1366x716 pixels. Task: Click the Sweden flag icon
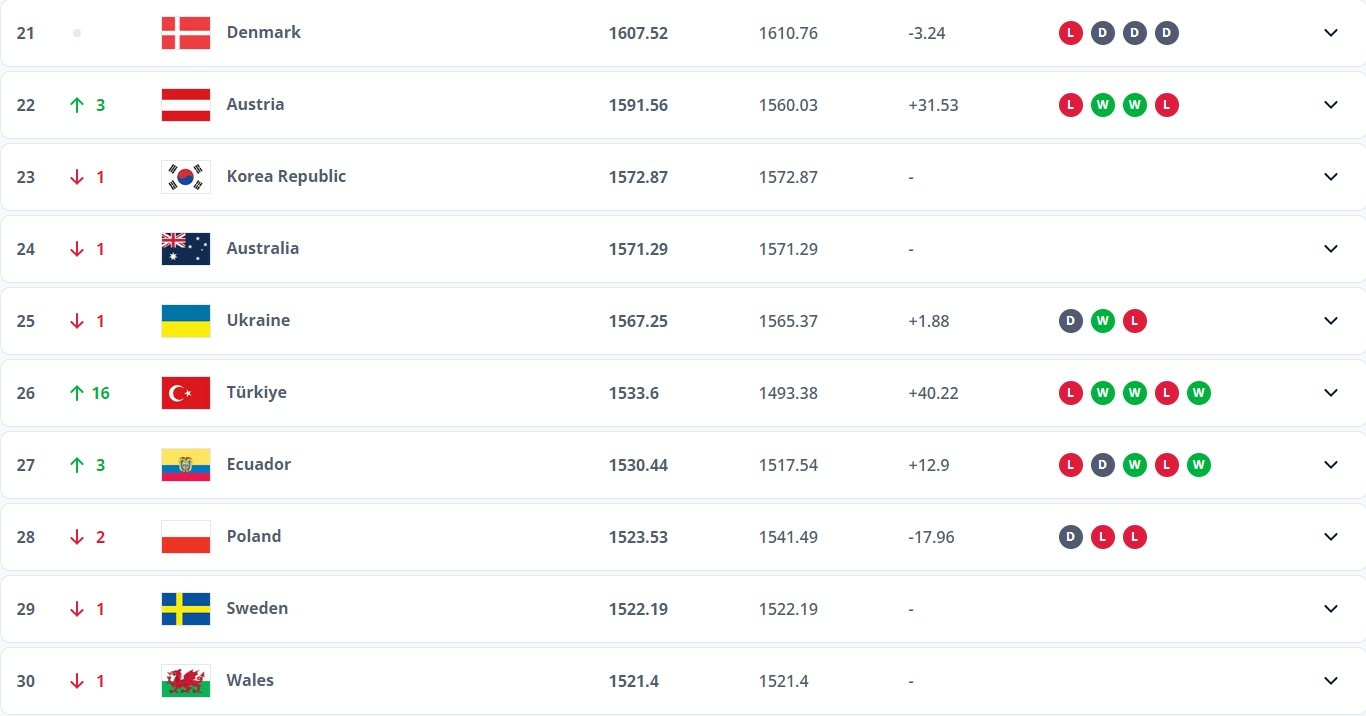tap(186, 609)
